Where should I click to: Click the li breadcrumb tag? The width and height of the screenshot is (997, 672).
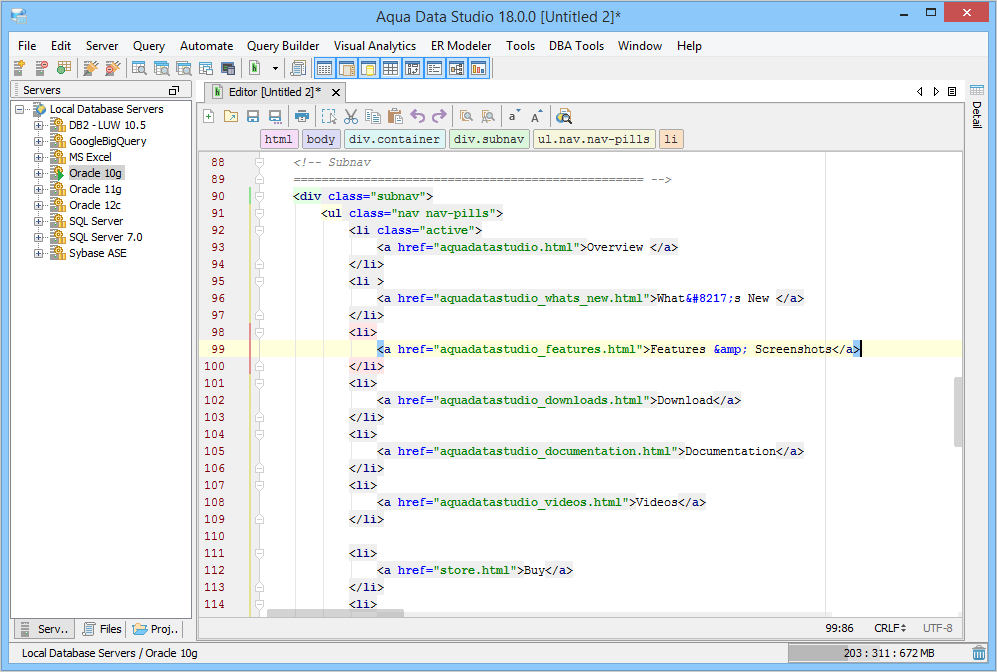click(x=671, y=139)
